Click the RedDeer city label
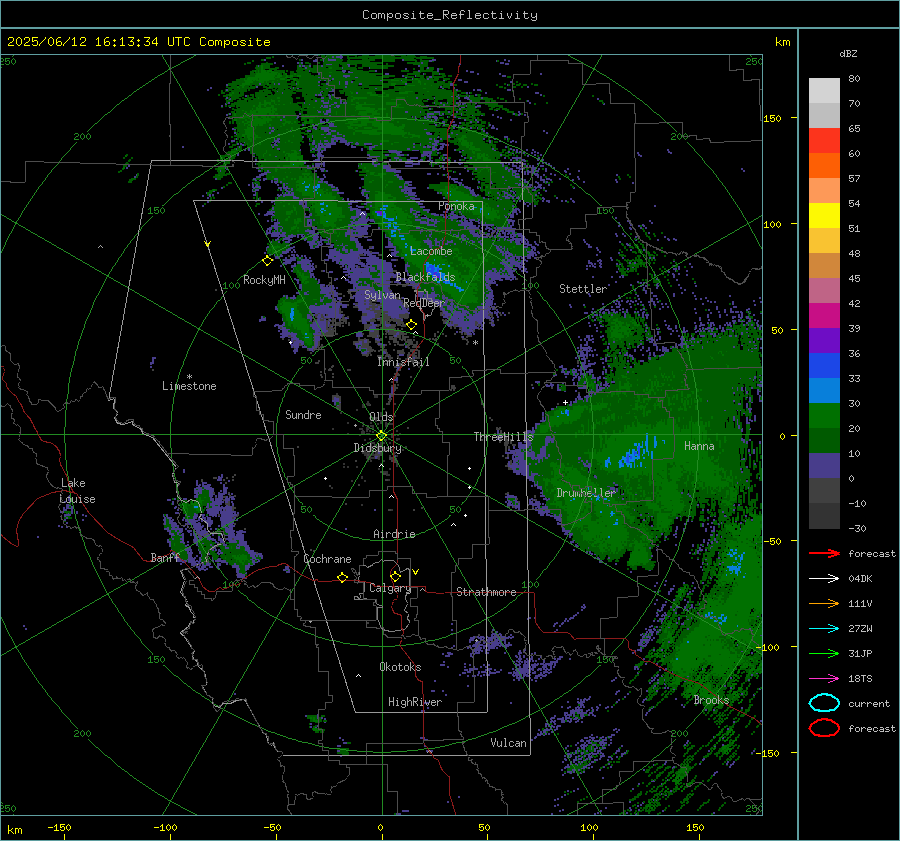900x841 pixels. (x=424, y=303)
